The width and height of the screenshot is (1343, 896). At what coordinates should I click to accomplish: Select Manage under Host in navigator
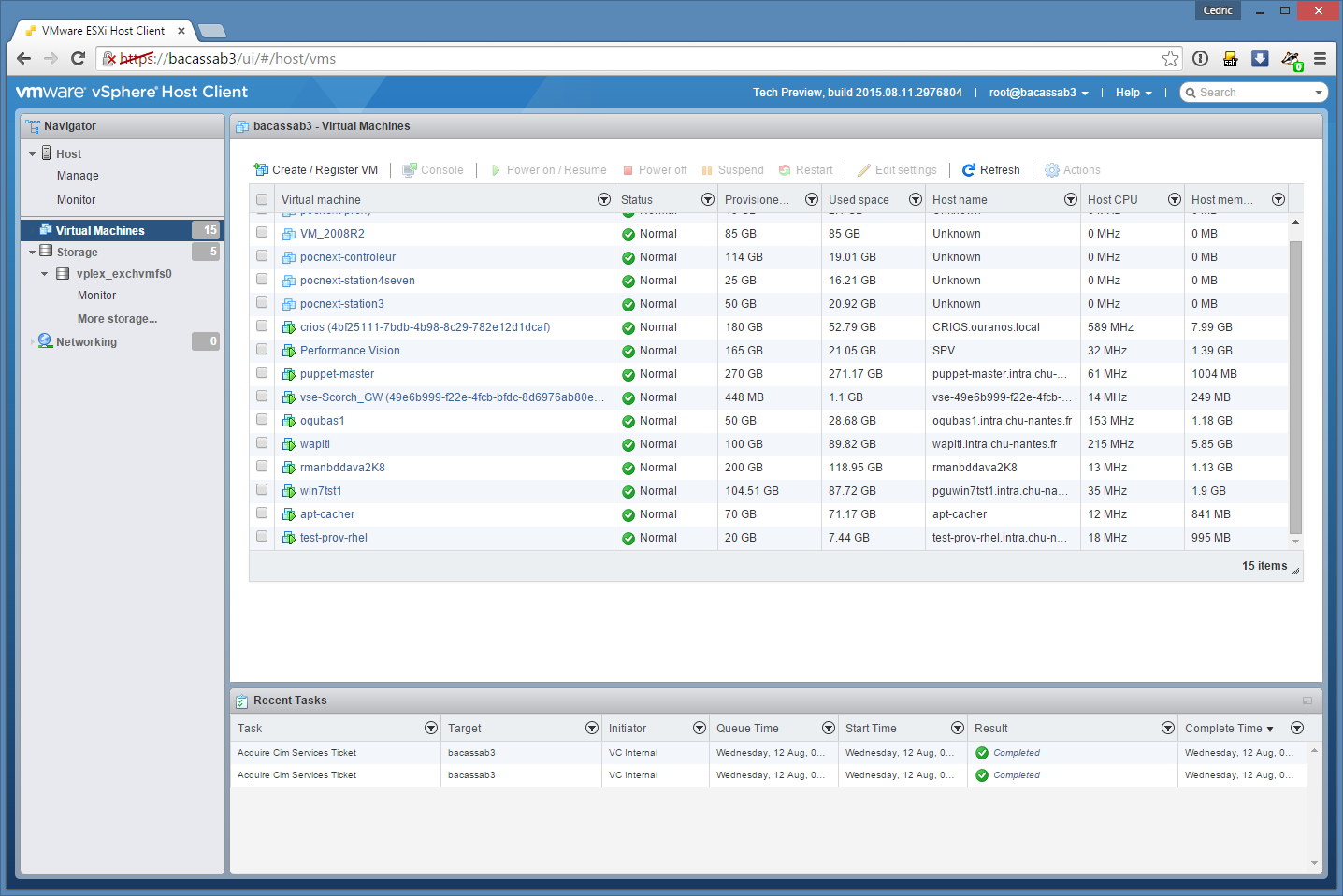tap(78, 176)
